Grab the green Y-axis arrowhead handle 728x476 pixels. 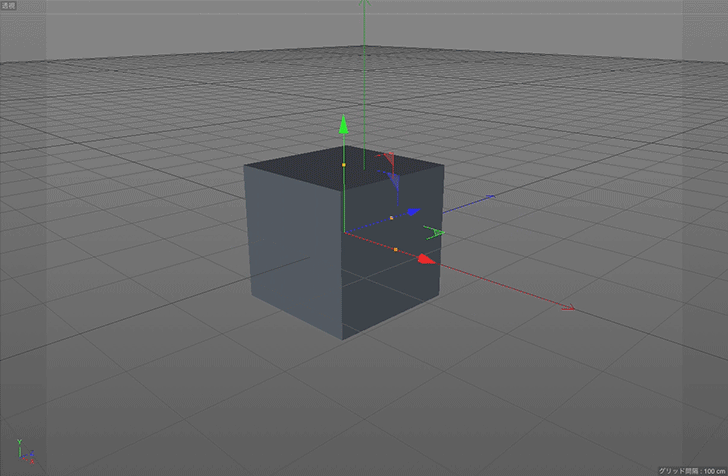pos(344,124)
